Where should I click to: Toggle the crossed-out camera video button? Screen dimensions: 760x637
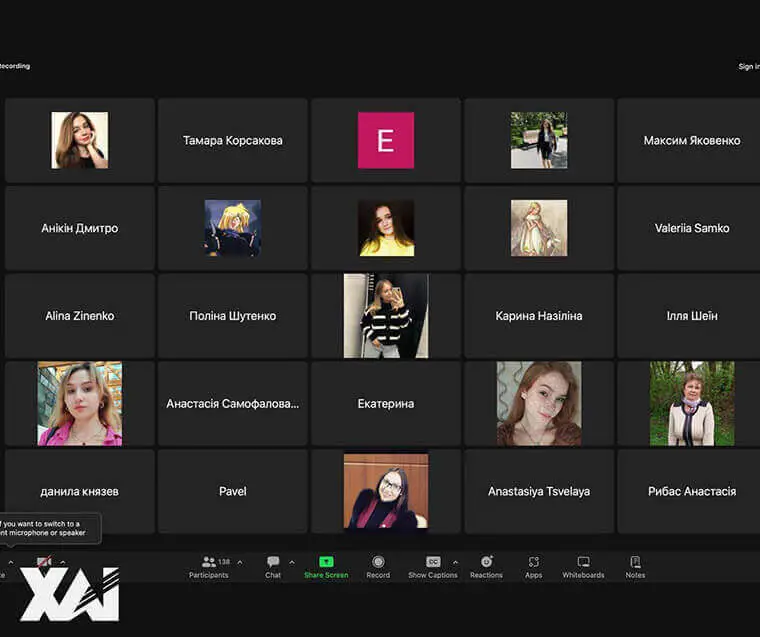pos(44,563)
